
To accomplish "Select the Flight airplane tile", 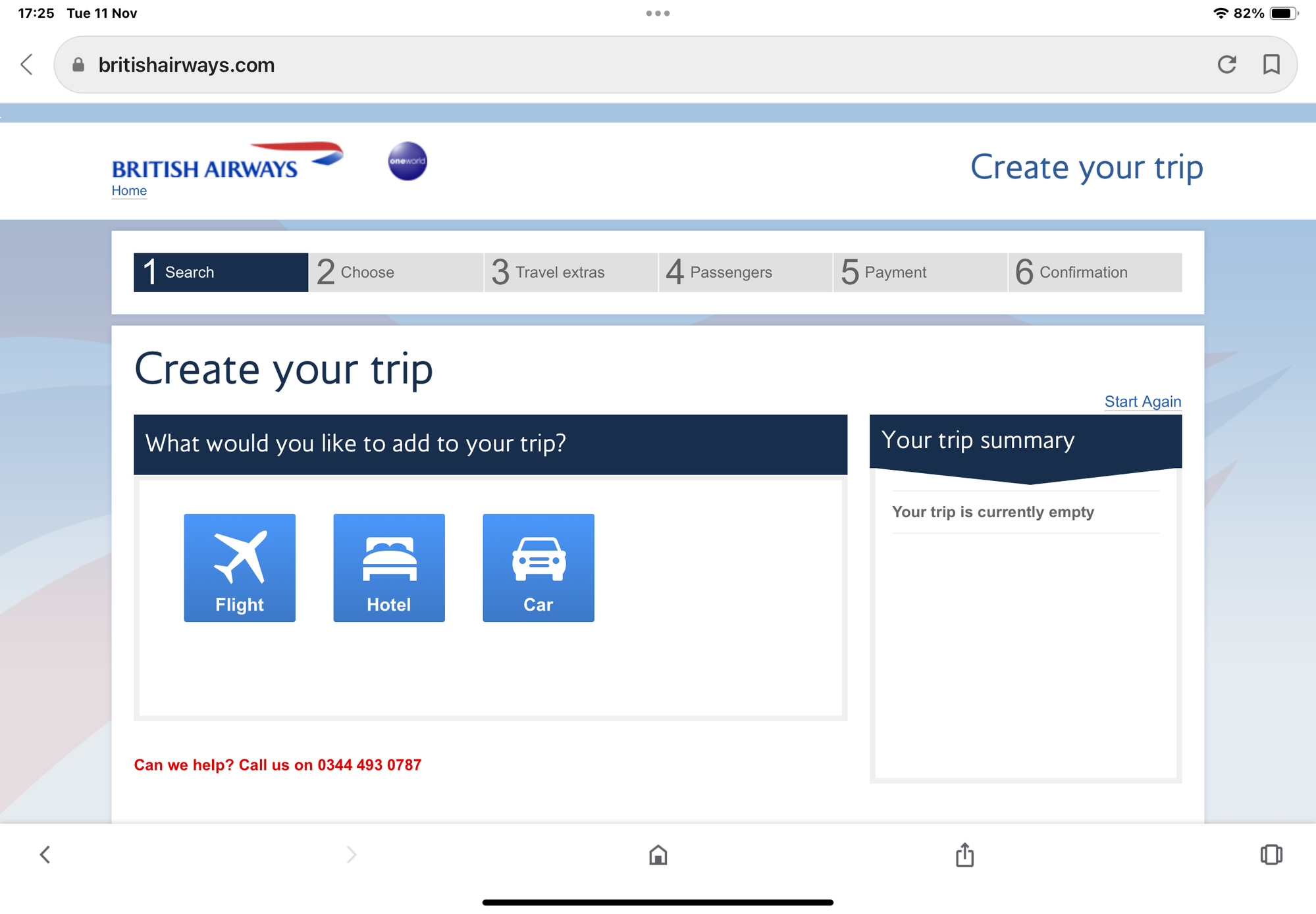I will coord(239,567).
